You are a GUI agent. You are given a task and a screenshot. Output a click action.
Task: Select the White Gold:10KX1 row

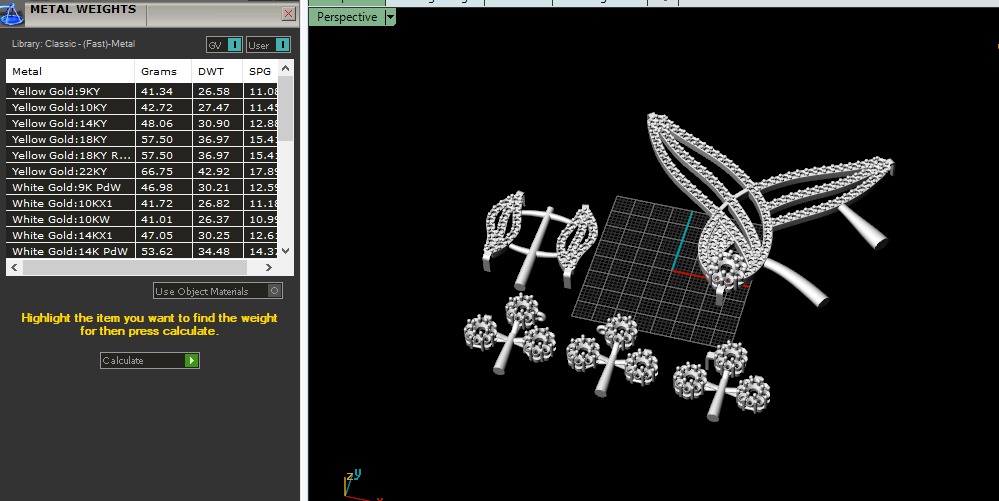pyautogui.click(x=142, y=203)
